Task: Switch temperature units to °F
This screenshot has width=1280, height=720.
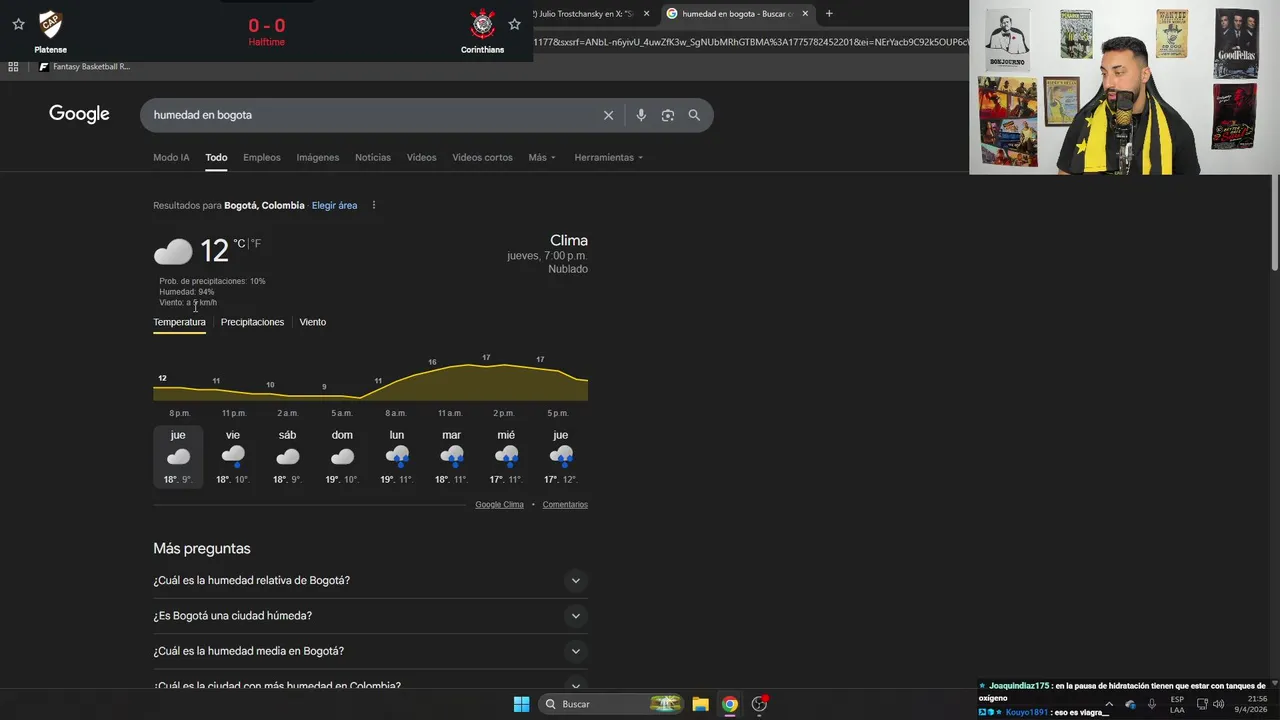Action: pyautogui.click(x=256, y=243)
